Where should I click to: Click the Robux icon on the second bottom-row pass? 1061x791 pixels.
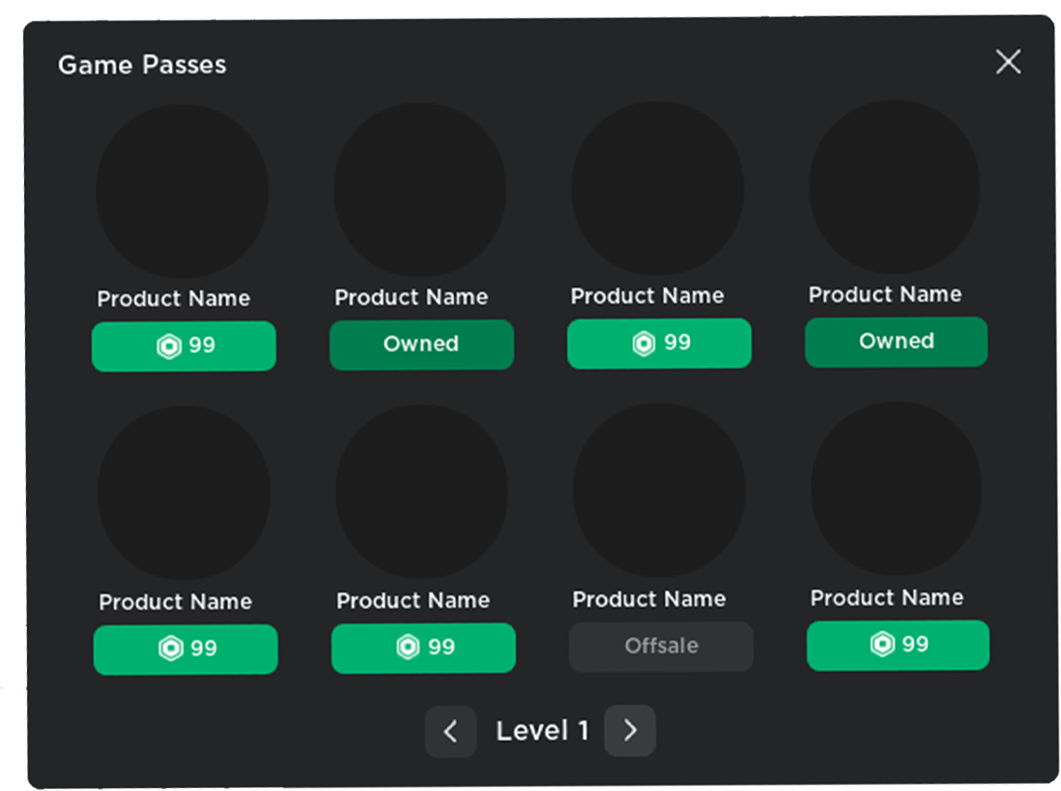[408, 648]
